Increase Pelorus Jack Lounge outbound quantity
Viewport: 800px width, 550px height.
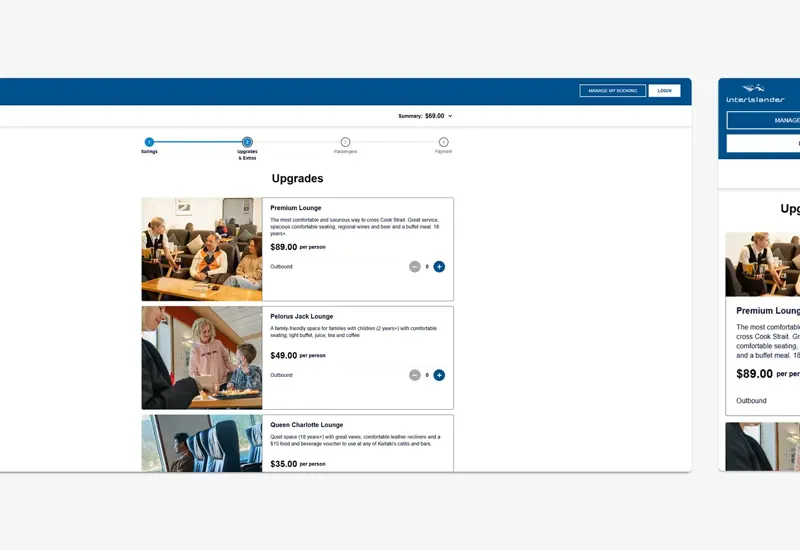point(439,375)
